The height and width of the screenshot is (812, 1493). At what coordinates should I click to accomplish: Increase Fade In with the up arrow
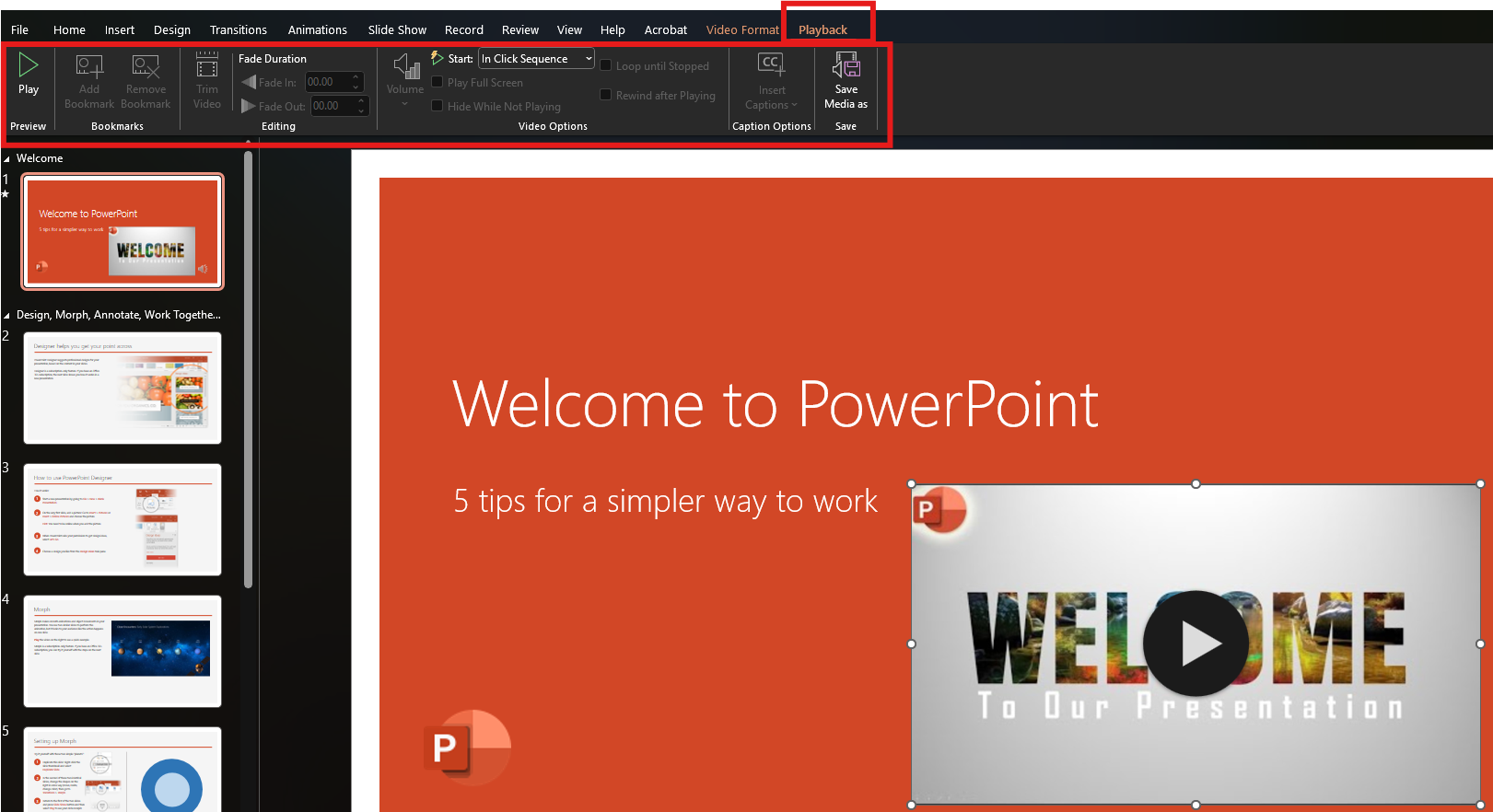pos(356,77)
